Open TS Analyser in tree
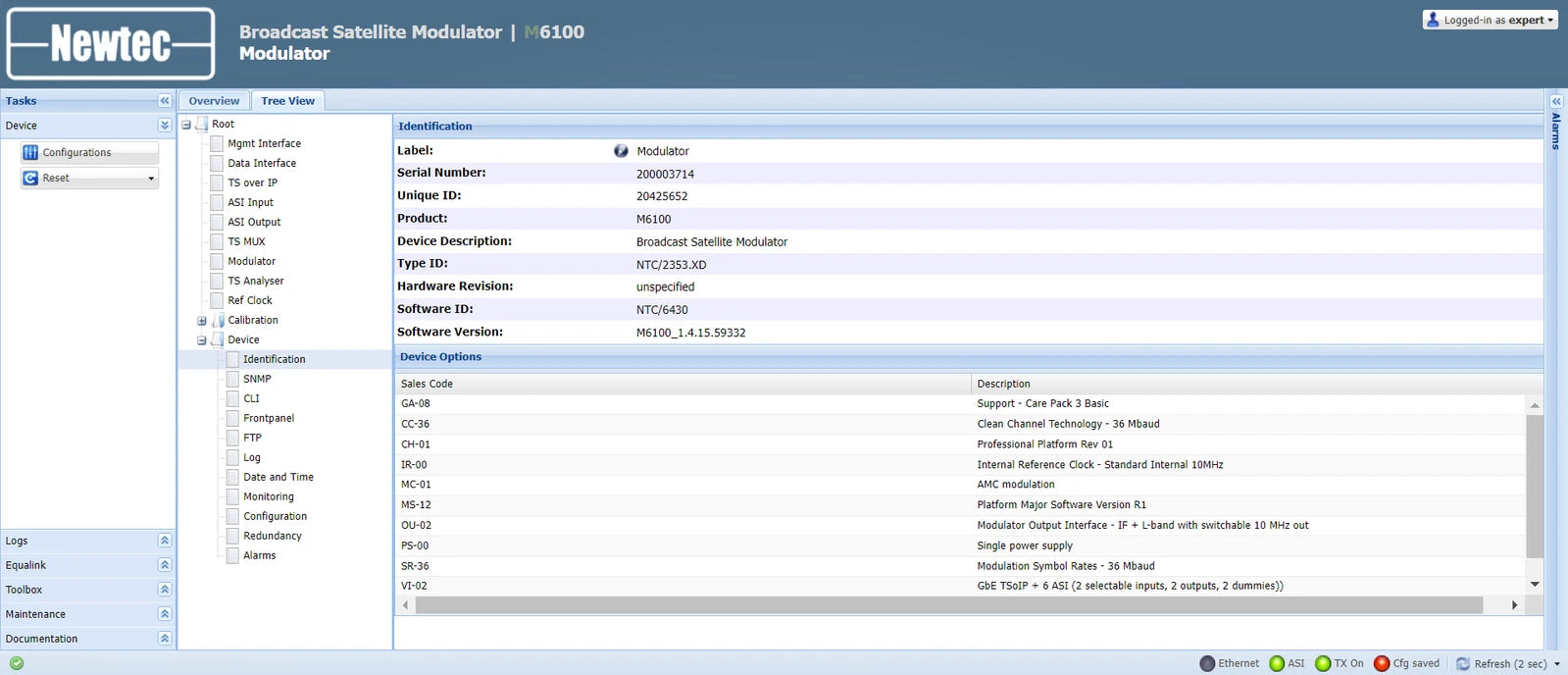Image resolution: width=1568 pixels, height=675 pixels. [x=256, y=281]
